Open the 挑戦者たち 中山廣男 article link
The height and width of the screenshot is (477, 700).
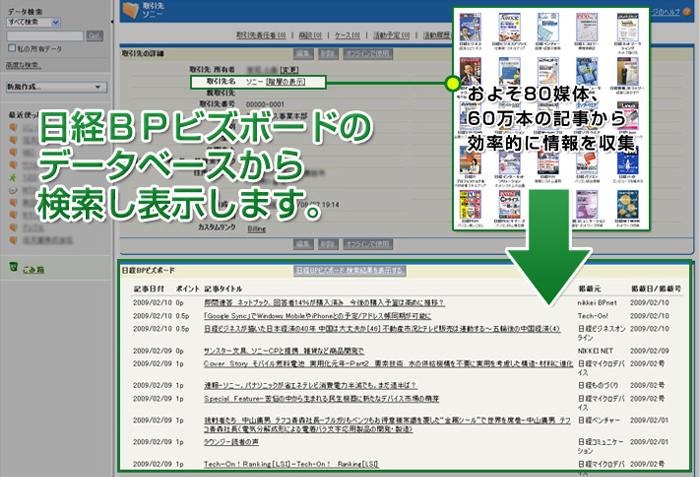tap(388, 424)
